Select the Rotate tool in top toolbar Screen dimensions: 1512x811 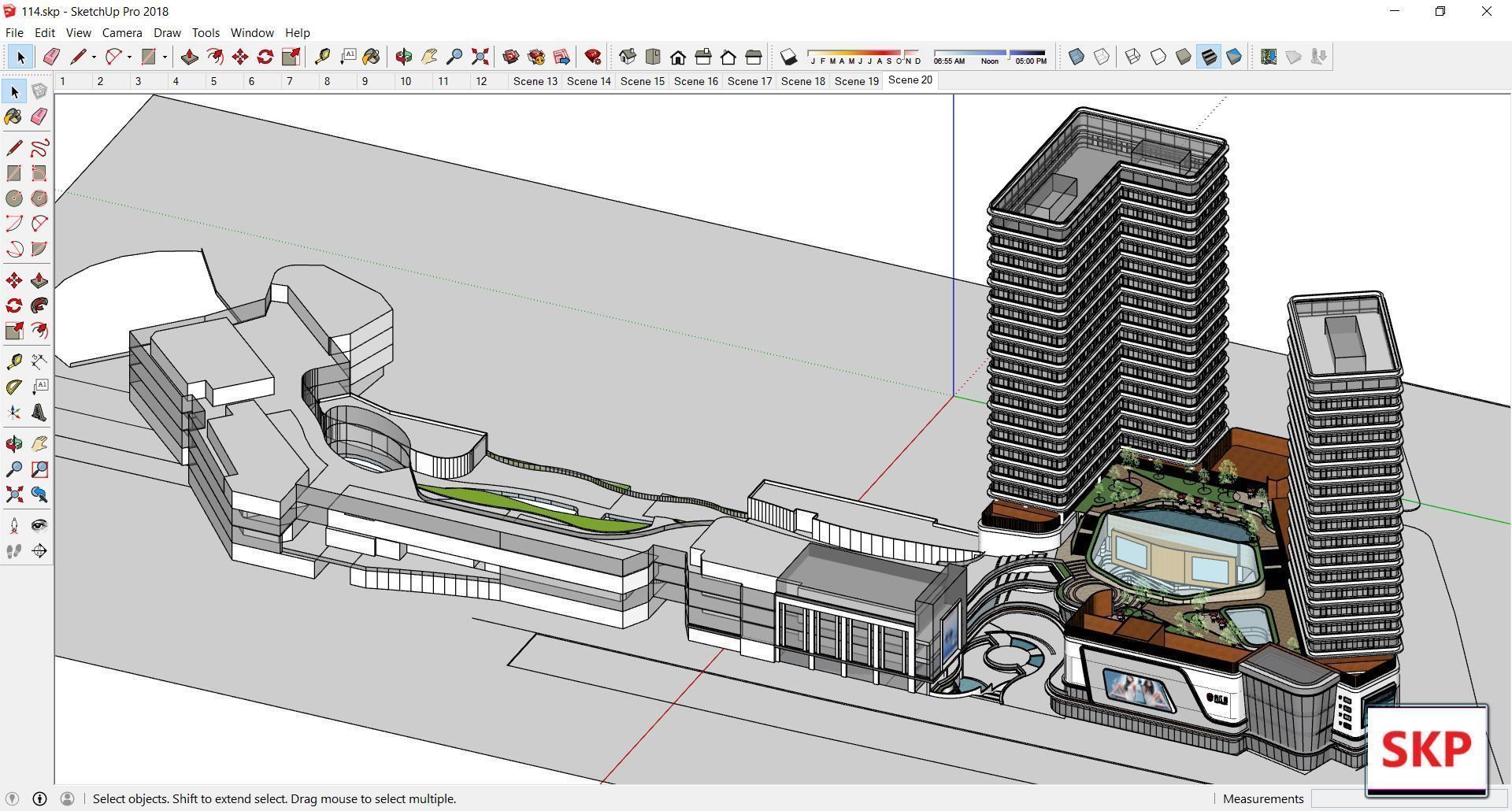click(x=265, y=57)
